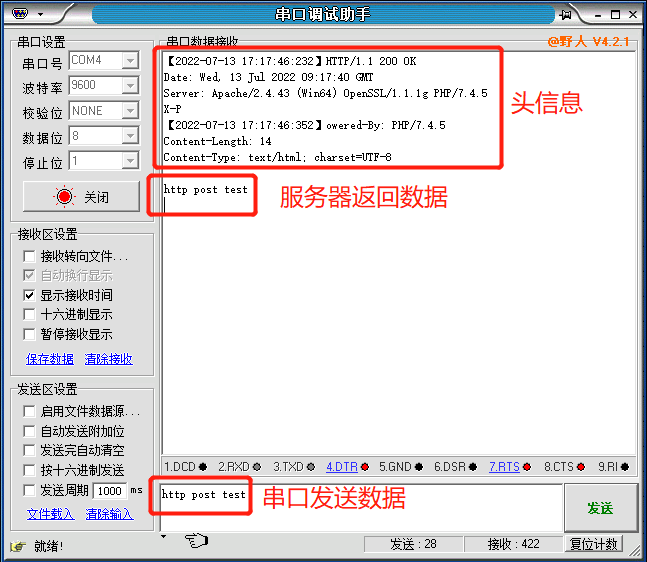Click the status bar icon beside 就绪

pos(18,546)
